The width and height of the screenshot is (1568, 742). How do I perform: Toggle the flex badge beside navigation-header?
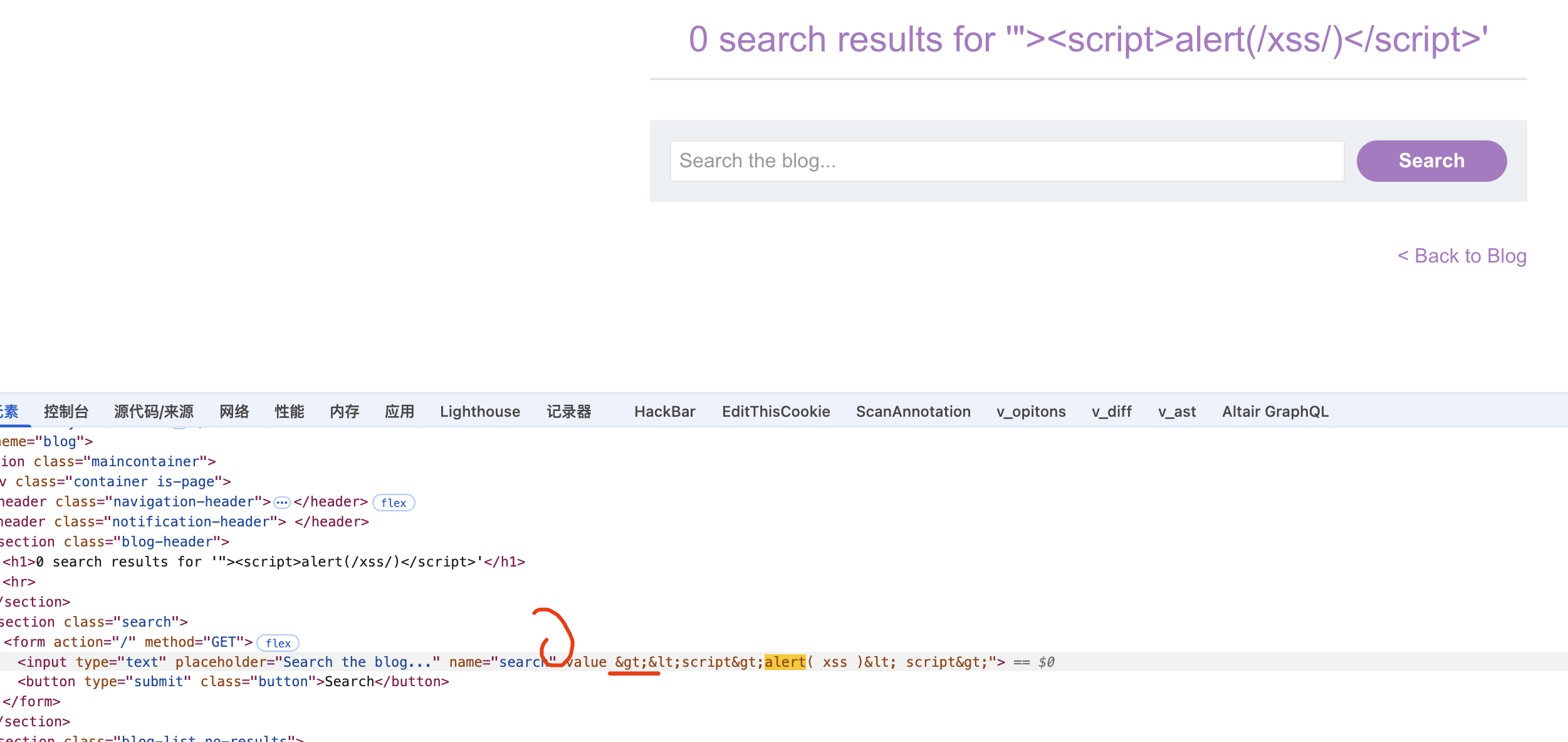click(394, 503)
